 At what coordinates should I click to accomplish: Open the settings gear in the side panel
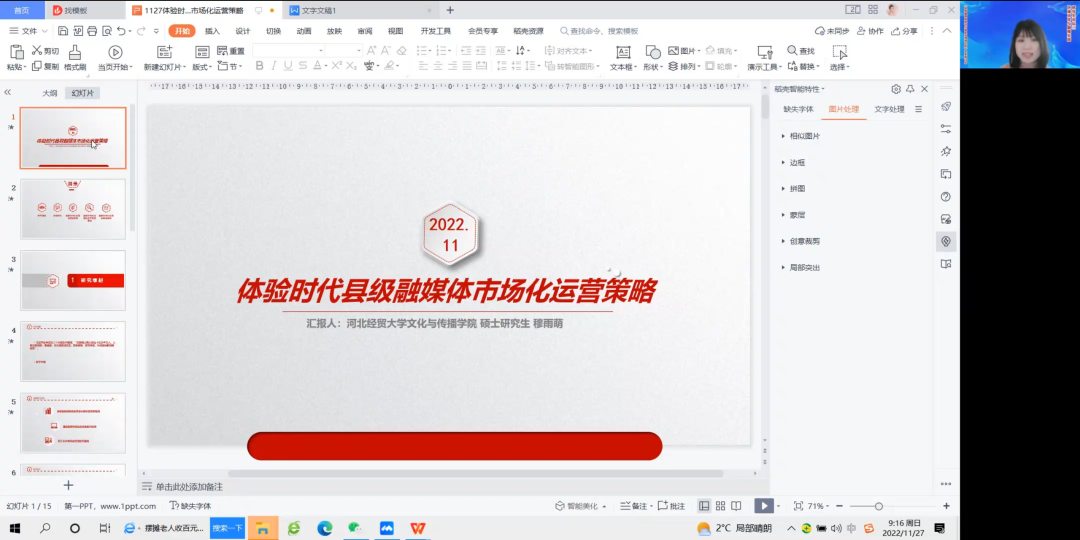tap(895, 89)
